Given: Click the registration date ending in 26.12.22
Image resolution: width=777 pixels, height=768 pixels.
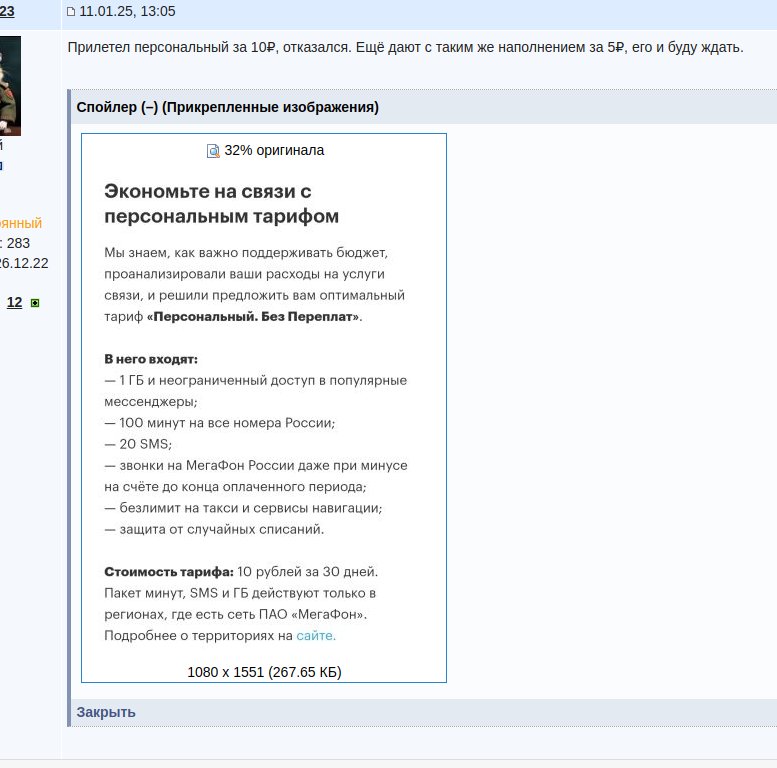Looking at the screenshot, I should (24, 263).
